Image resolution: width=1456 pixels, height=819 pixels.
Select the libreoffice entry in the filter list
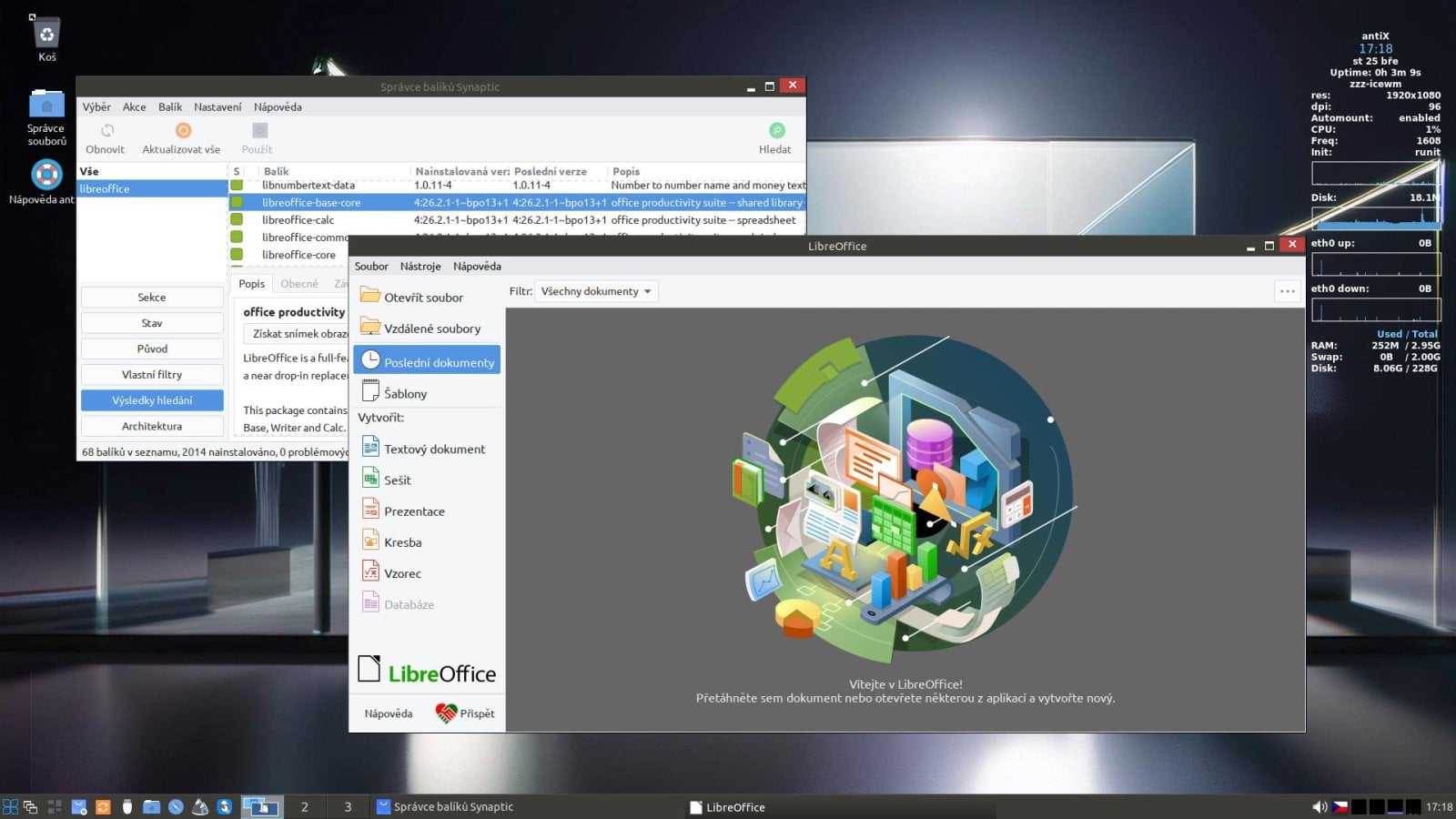pyautogui.click(x=152, y=188)
